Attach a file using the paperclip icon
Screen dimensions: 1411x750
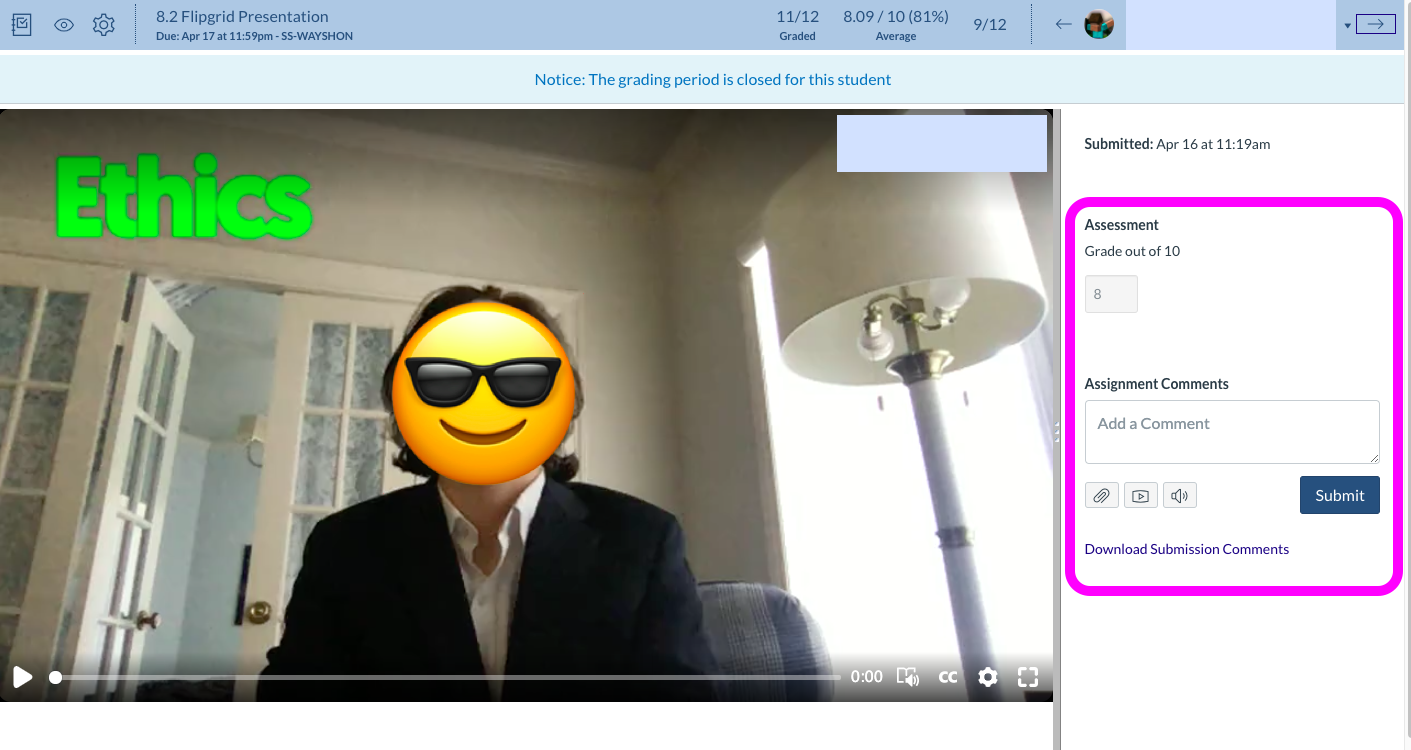point(1101,495)
